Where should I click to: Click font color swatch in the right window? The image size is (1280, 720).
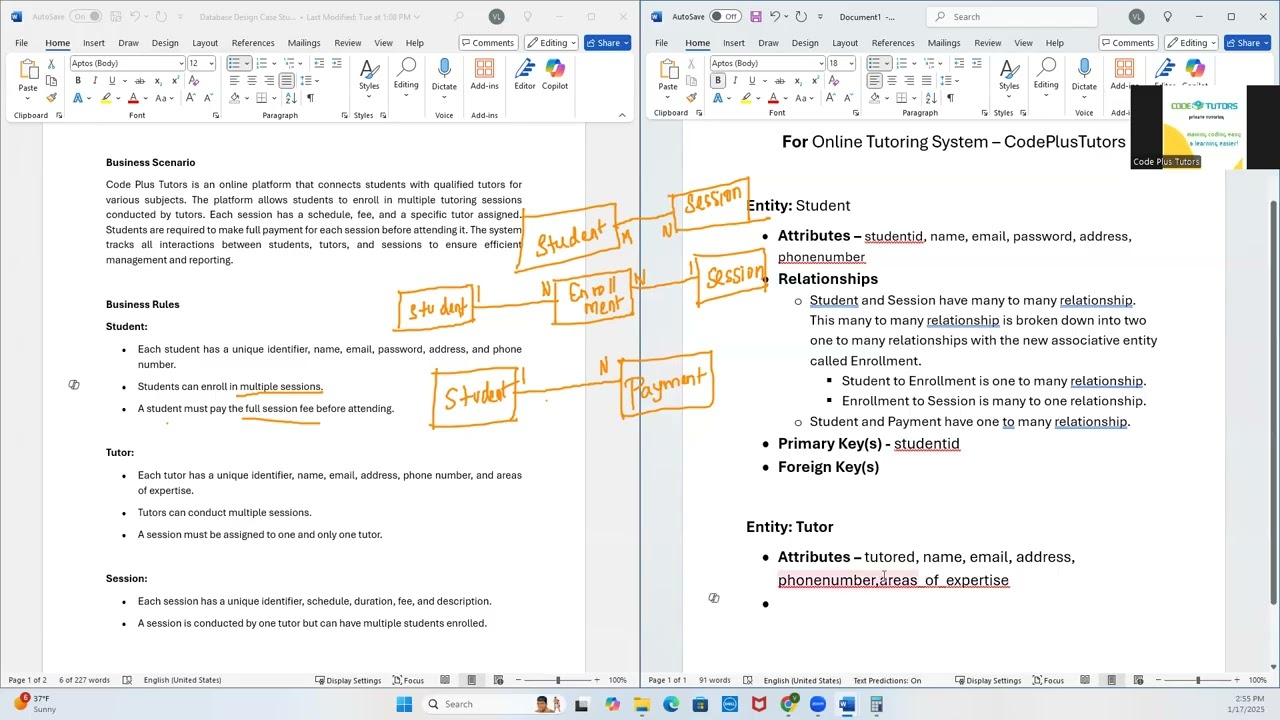point(773,98)
